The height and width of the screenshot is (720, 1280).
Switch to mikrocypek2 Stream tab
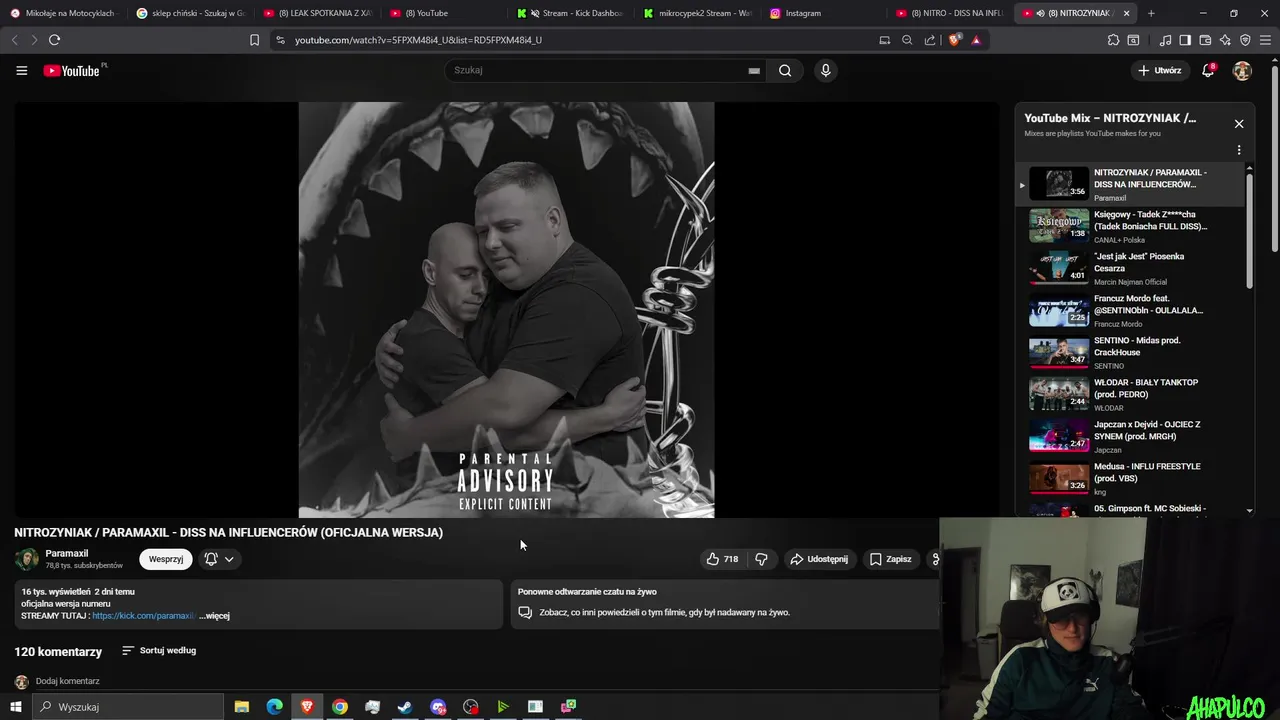[x=698, y=13]
